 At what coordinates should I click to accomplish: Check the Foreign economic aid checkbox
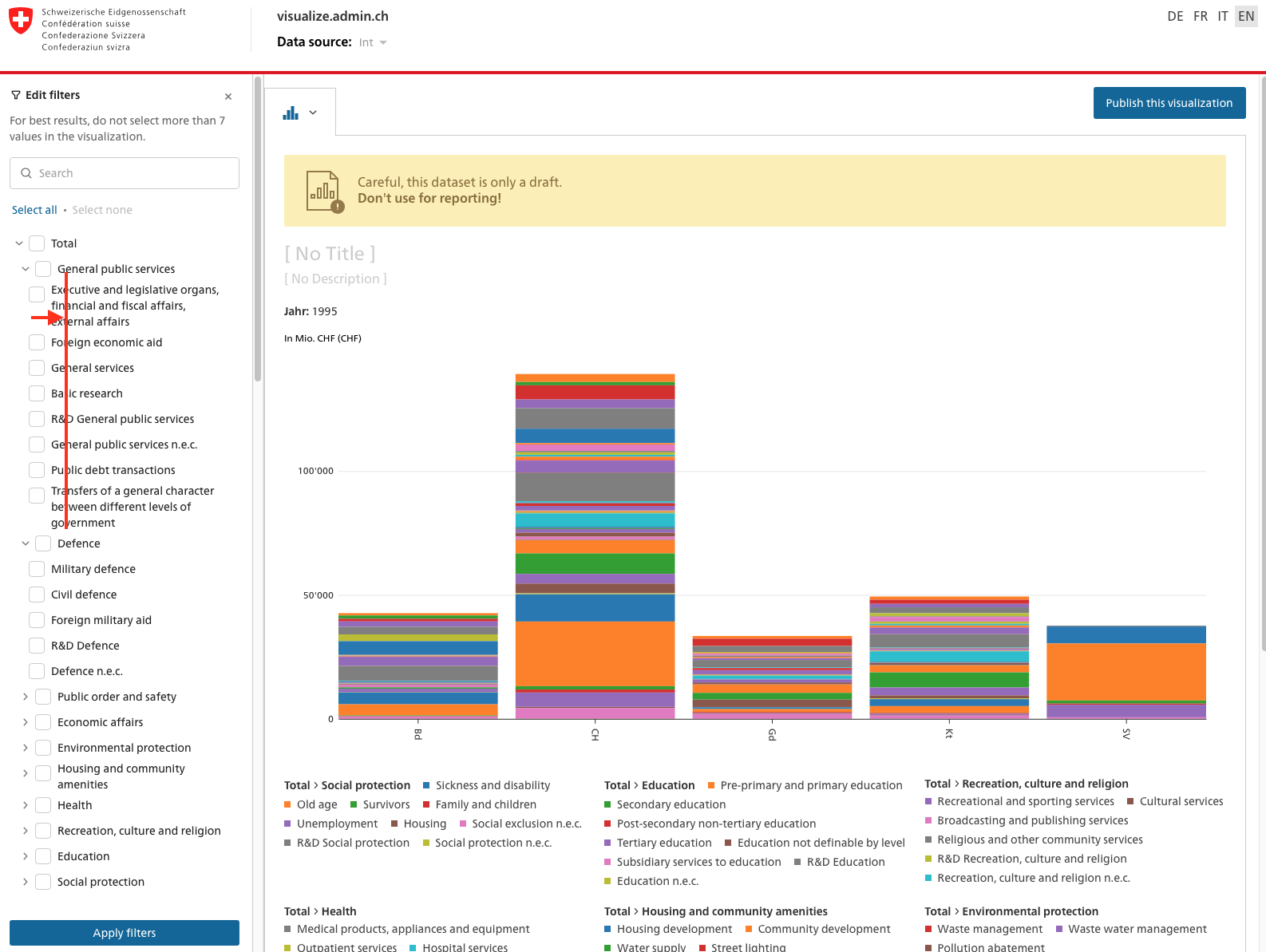(37, 342)
